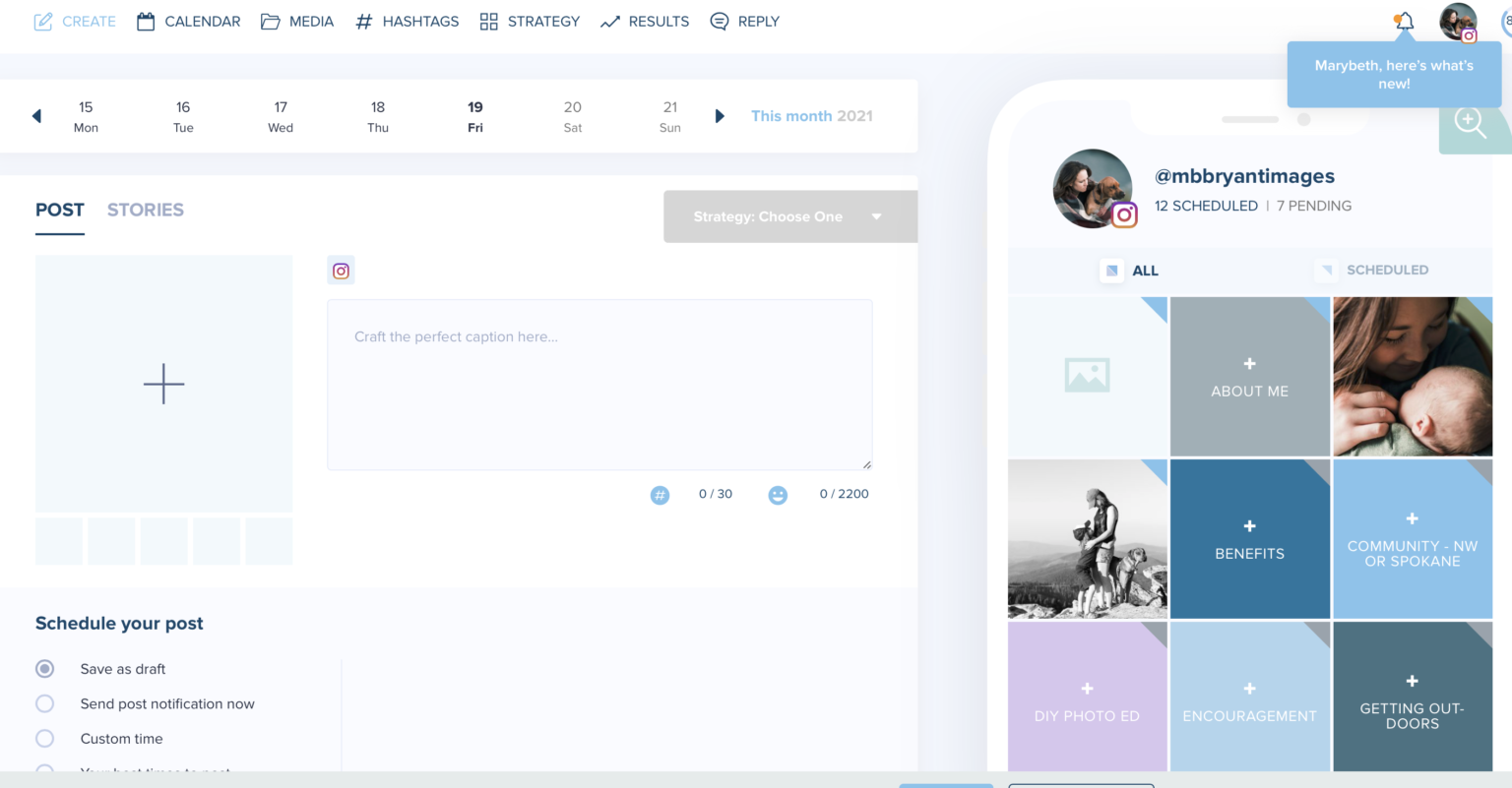The width and height of the screenshot is (1512, 788).
Task: Select the BENEFITS dark blue color tile
Action: click(x=1249, y=539)
